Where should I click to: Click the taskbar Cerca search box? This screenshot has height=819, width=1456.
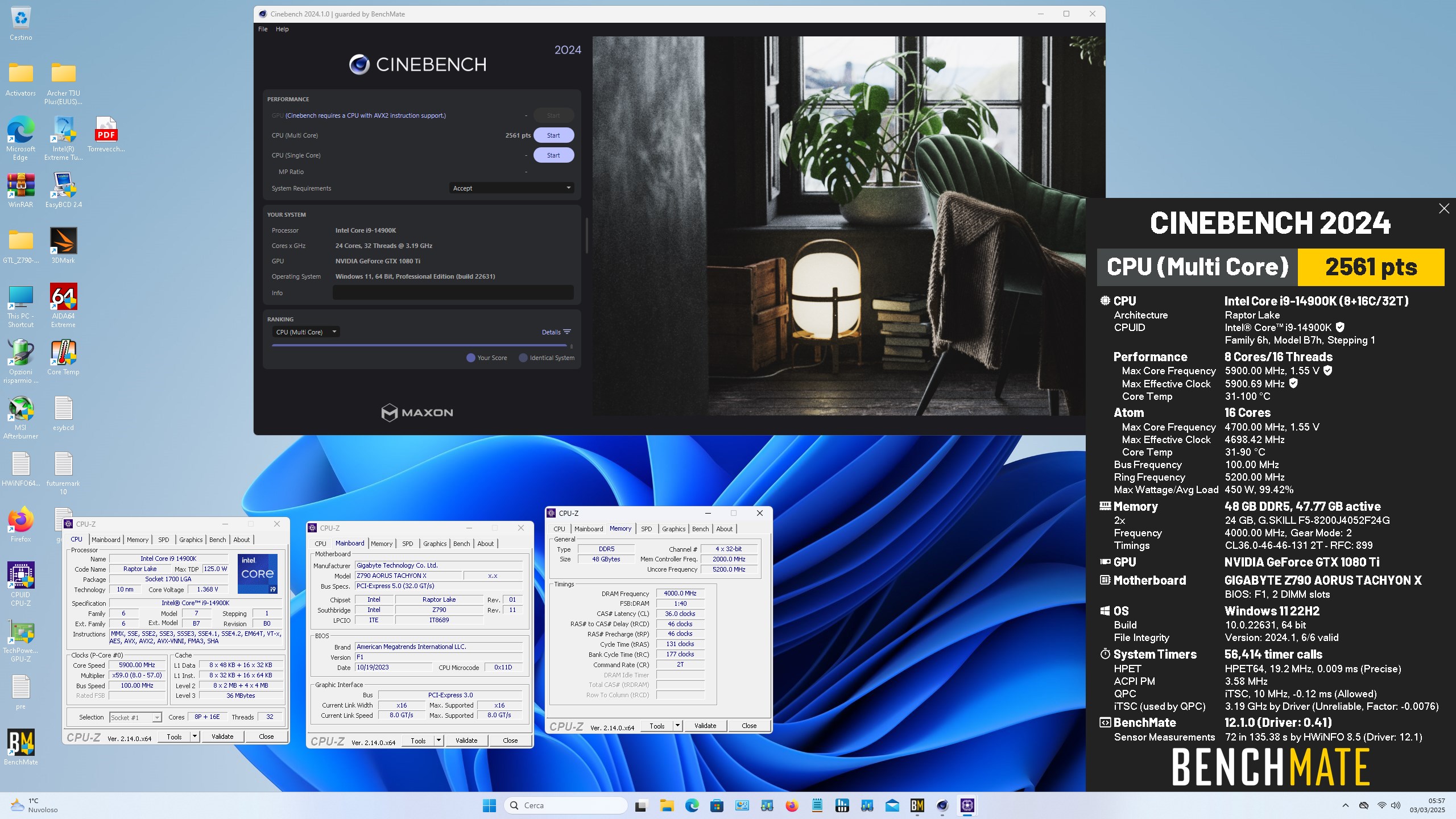click(x=566, y=805)
